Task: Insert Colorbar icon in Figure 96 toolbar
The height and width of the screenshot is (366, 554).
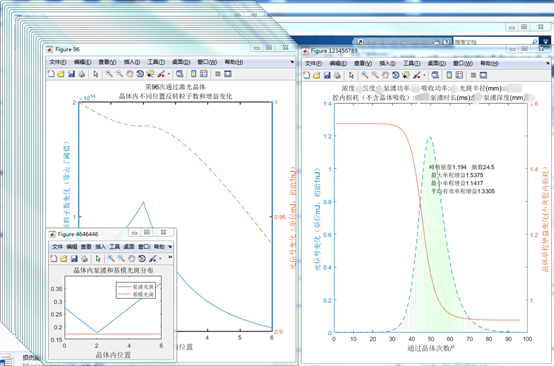Action: point(194,74)
